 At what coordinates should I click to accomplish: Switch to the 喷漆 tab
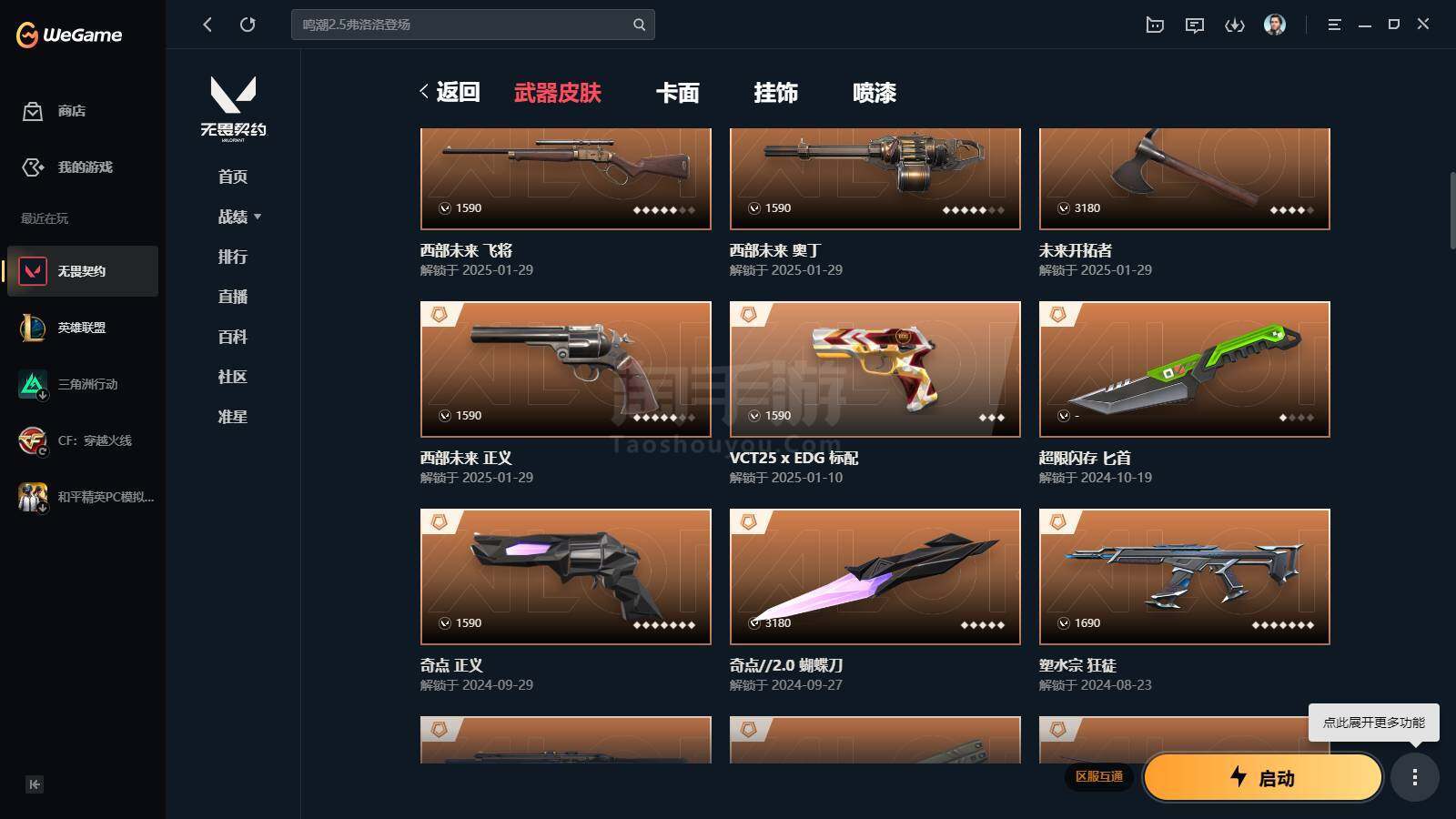(875, 93)
